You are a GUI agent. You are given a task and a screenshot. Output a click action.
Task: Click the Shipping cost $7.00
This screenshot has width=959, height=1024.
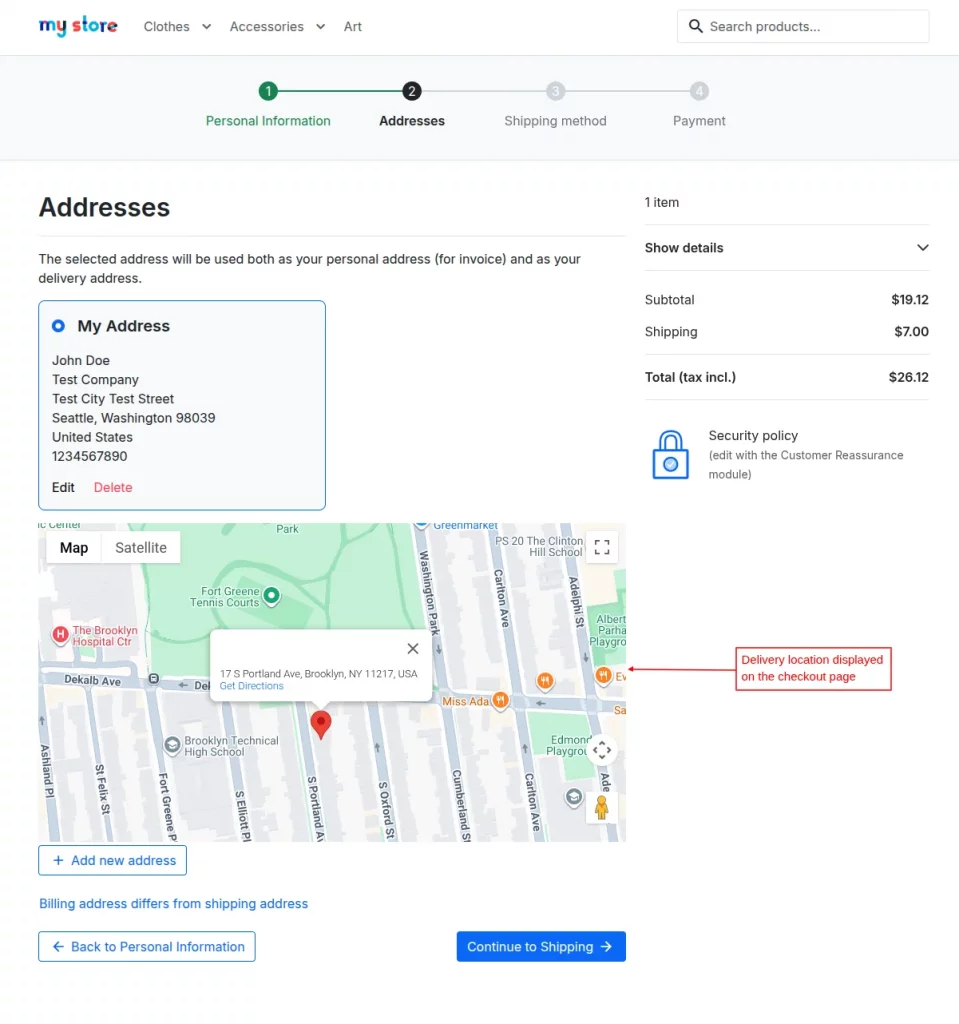(x=911, y=332)
